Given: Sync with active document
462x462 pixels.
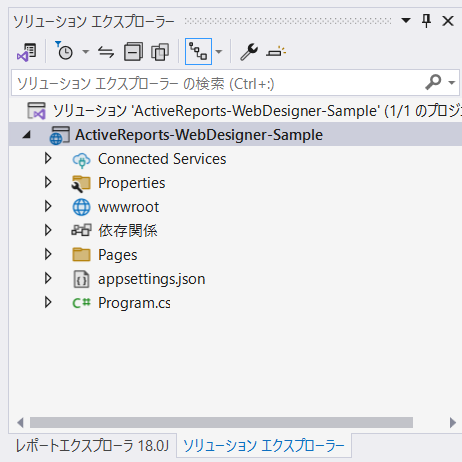Looking at the screenshot, I should point(106,52).
